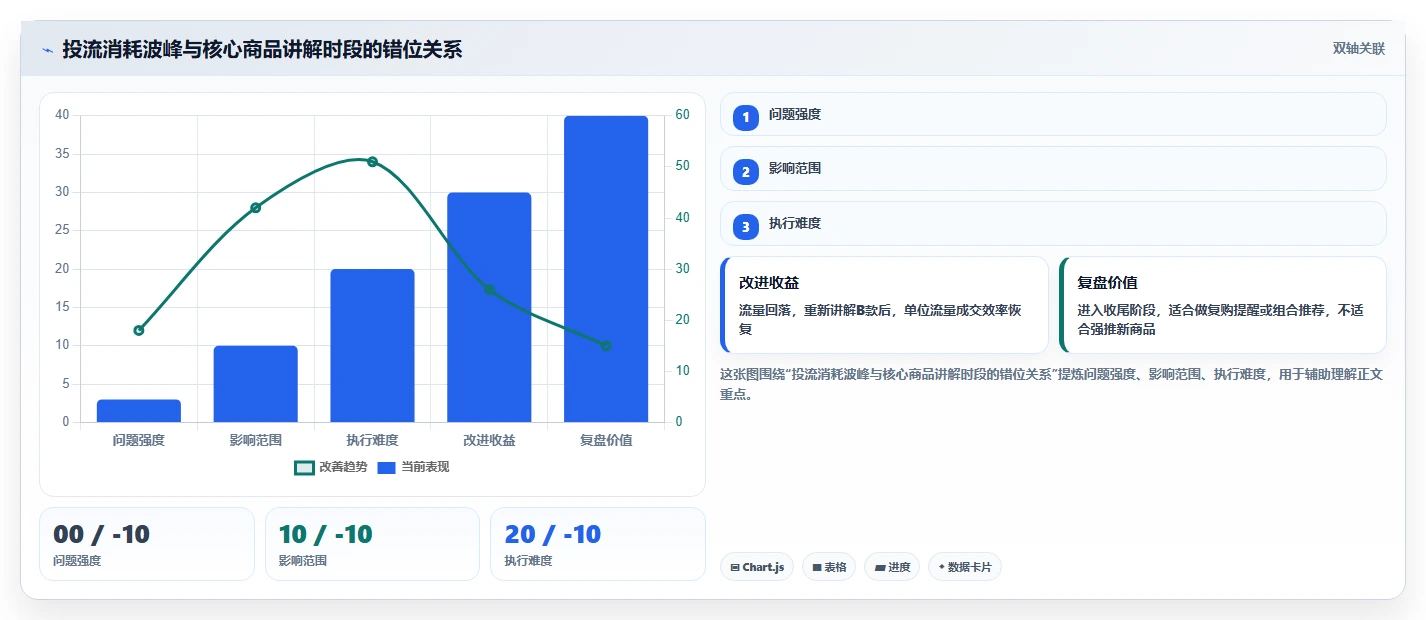Select the 执行难度 list row

[x=1053, y=224]
